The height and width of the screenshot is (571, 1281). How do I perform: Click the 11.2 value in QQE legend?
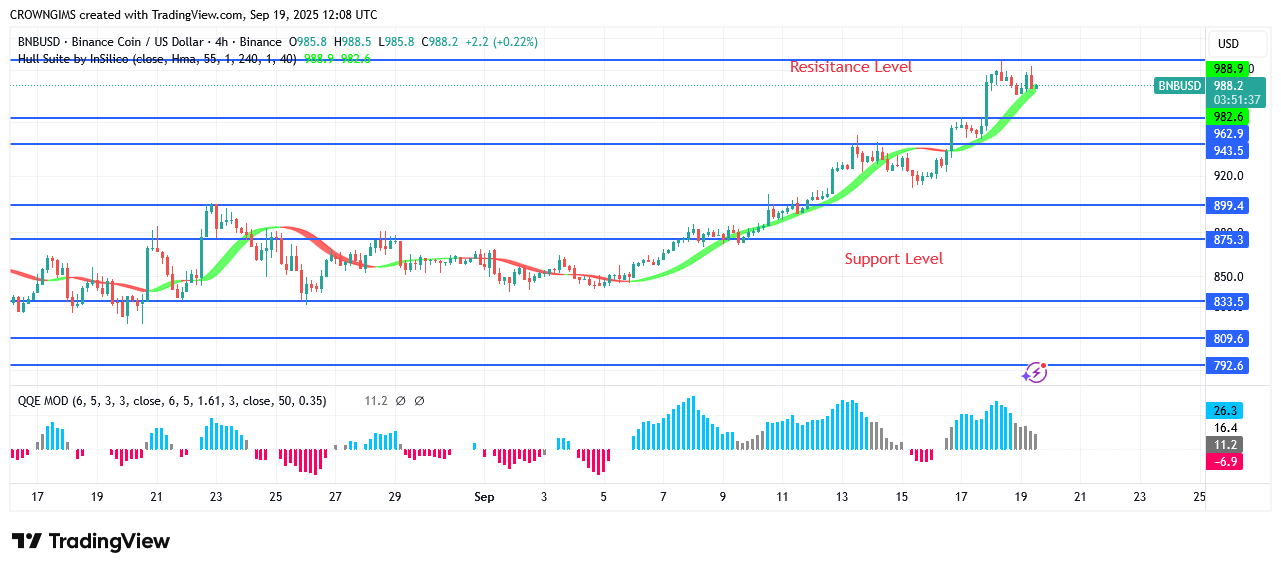pos(376,401)
